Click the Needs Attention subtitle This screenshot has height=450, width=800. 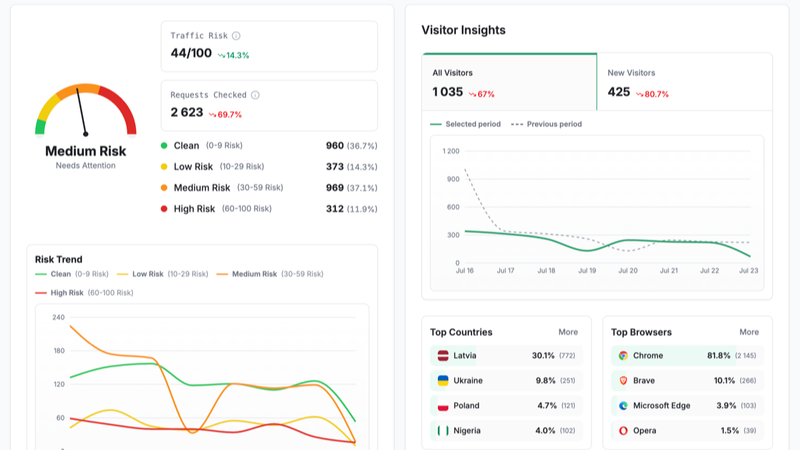click(x=86, y=166)
